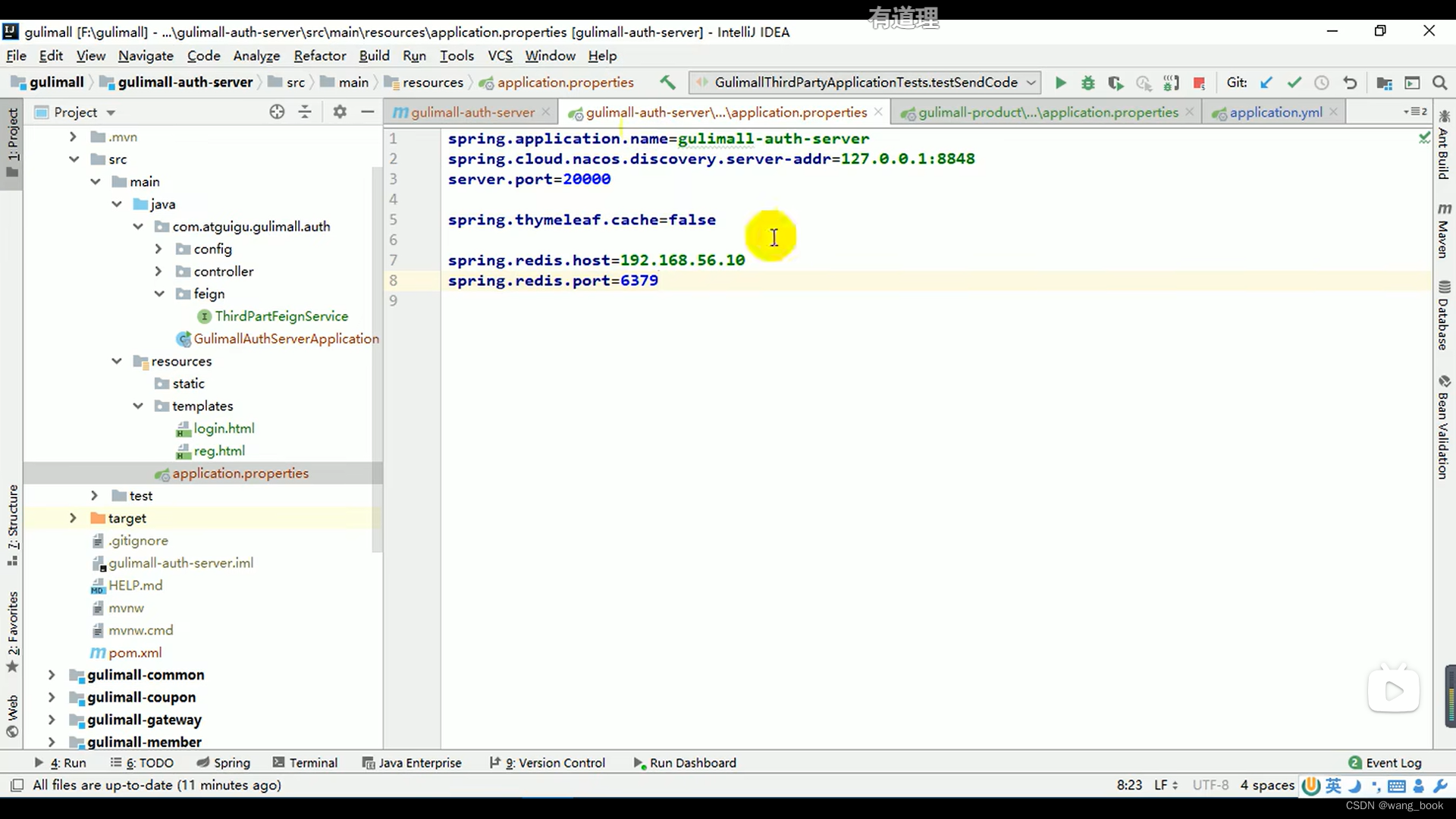Open run configuration dropdown
Viewport: 1456px width, 819px height.
[1031, 83]
